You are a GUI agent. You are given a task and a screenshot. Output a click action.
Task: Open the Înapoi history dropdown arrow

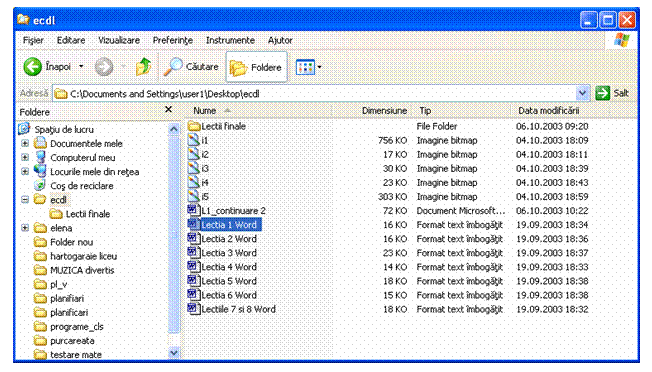[x=82, y=67]
